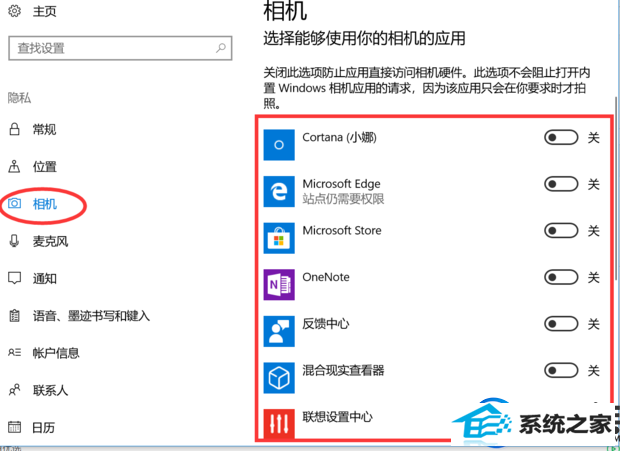Image resolution: width=620 pixels, height=451 pixels.
Task: Click the 混合现实查看器 cube icon
Action: click(279, 378)
